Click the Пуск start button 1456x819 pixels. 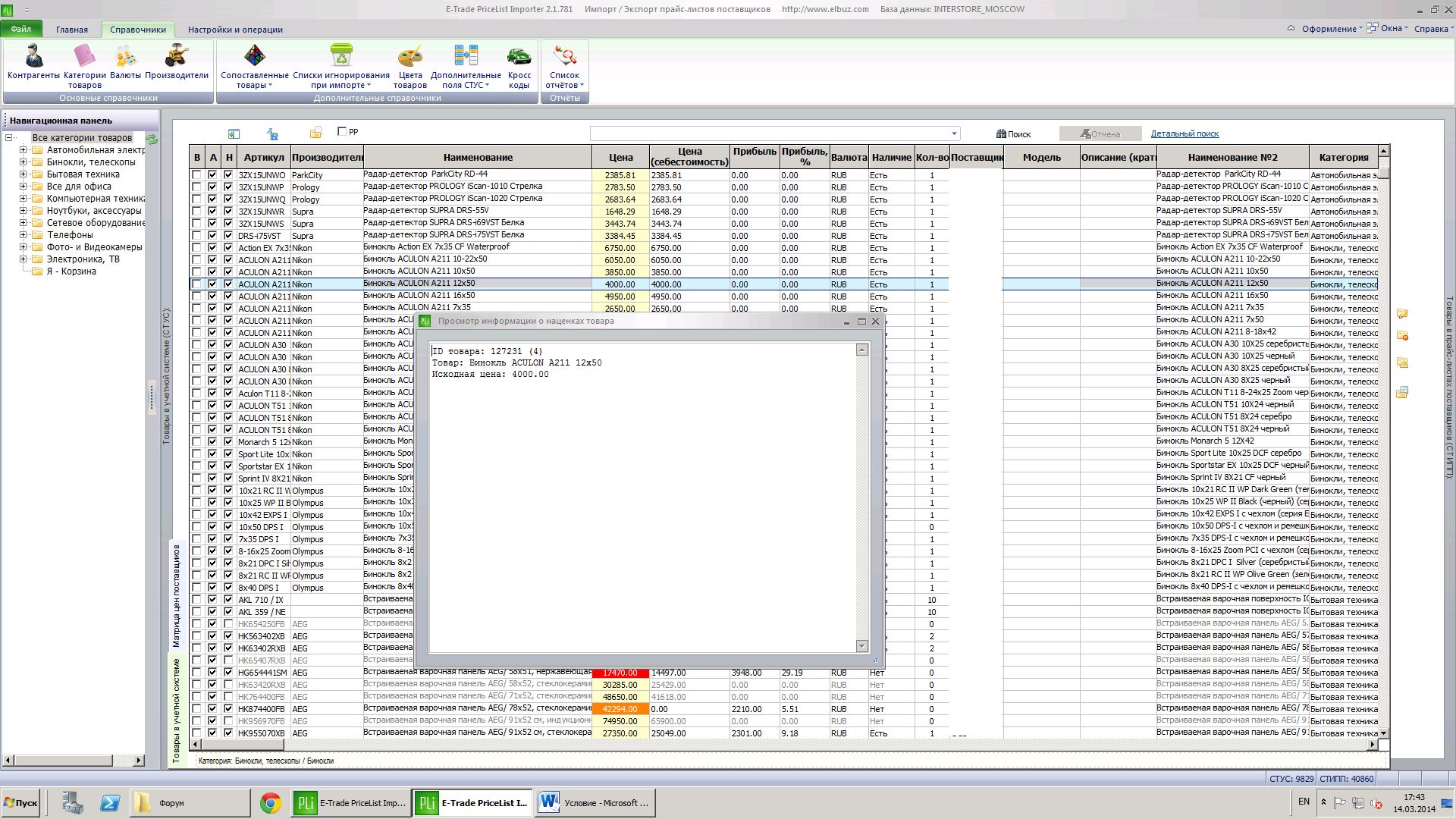20,803
